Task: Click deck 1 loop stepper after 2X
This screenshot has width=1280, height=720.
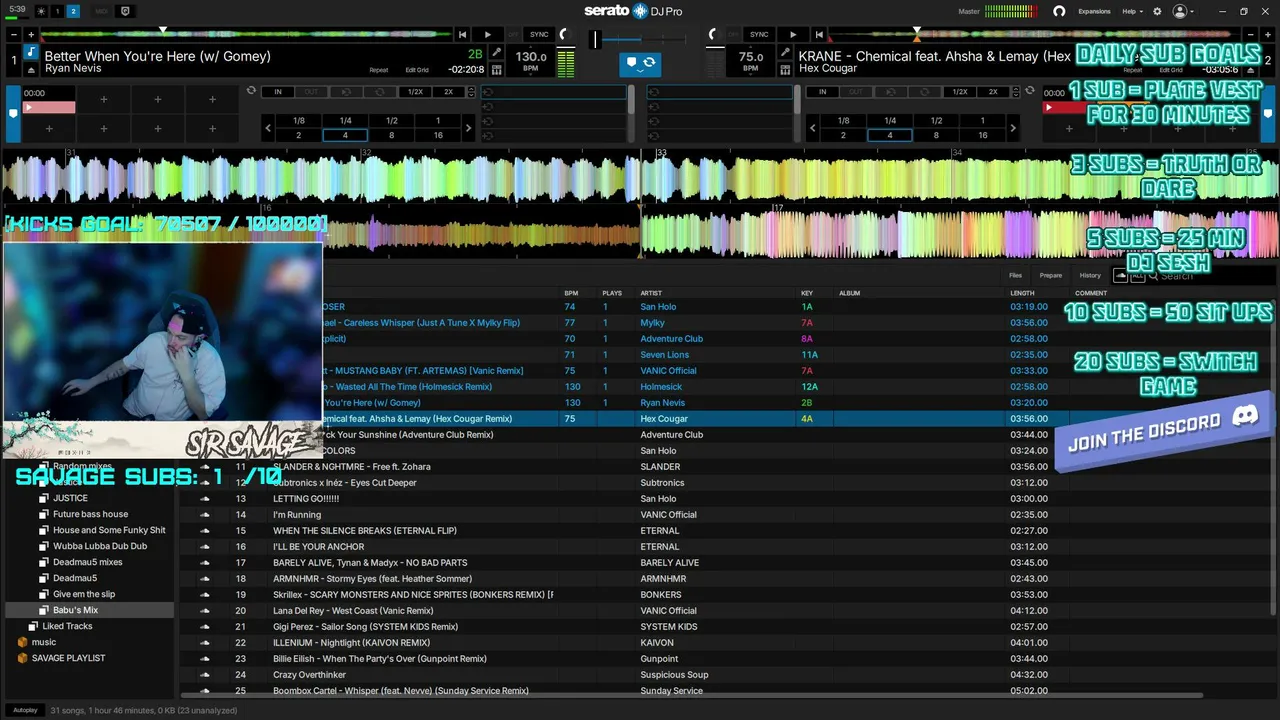Action: point(472,91)
